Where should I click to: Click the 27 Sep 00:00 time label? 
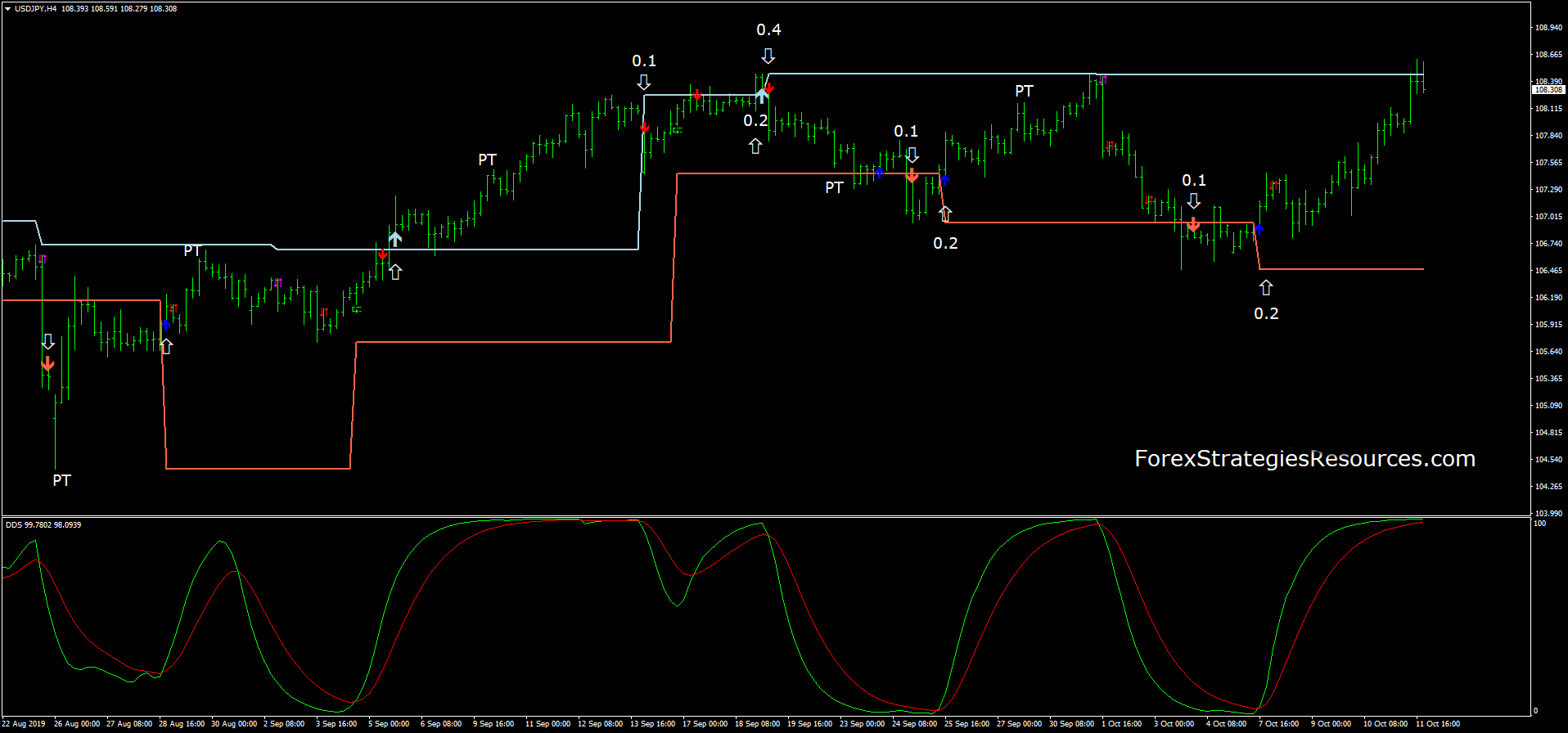[x=1020, y=724]
